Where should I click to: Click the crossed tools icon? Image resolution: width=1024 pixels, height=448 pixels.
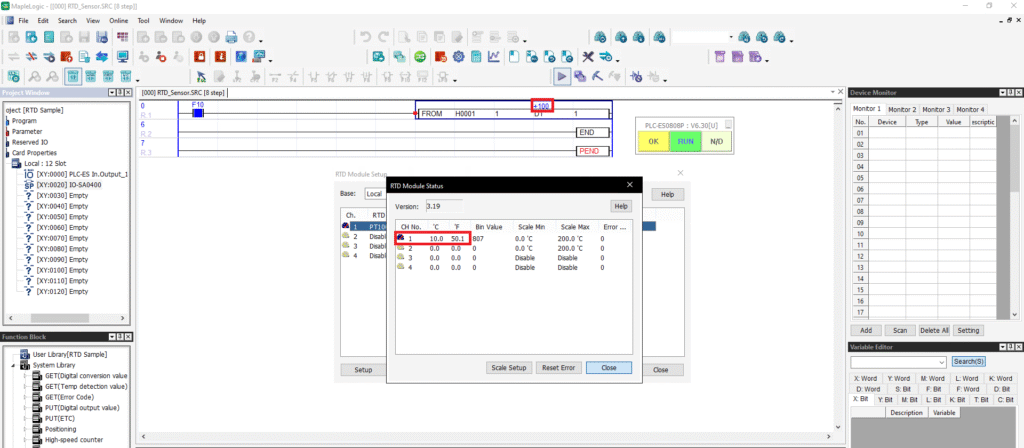pyautogui.click(x=588, y=56)
